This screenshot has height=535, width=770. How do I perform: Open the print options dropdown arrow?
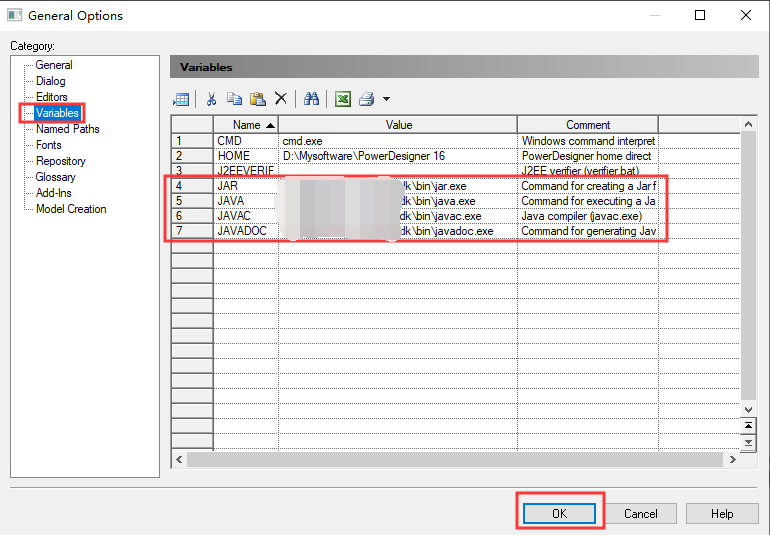tap(386, 99)
